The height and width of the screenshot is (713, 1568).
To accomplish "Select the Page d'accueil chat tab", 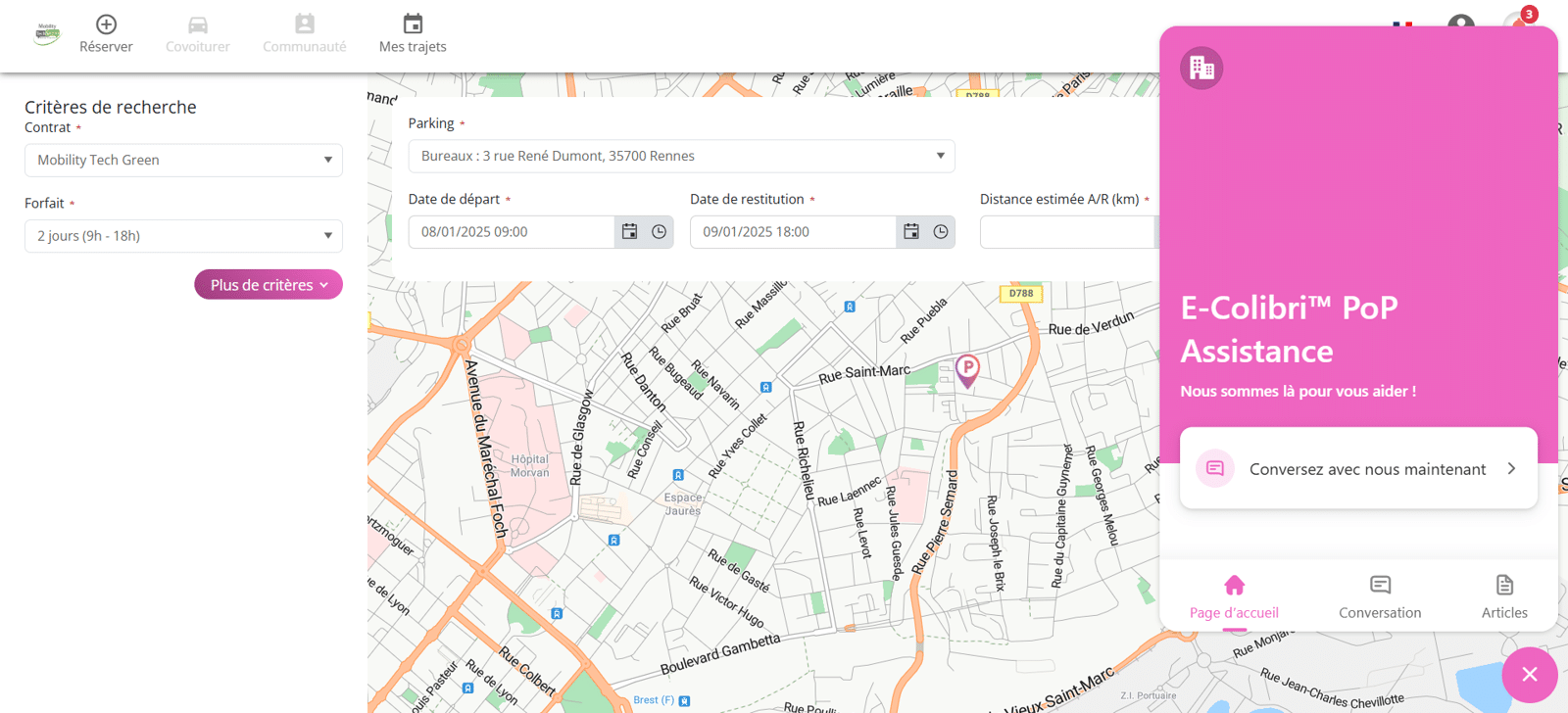I will 1234,597.
